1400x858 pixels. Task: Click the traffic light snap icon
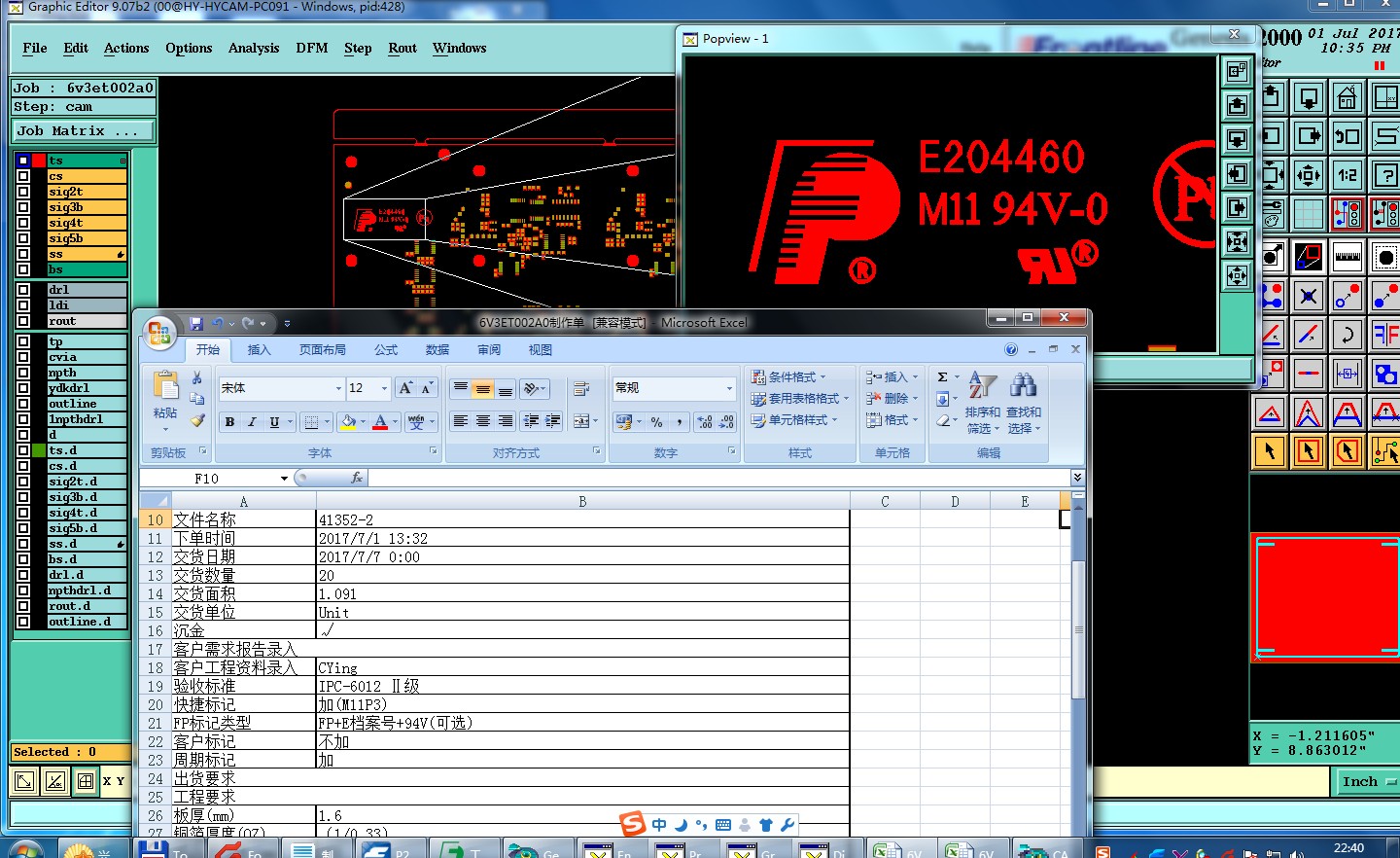tap(1347, 214)
